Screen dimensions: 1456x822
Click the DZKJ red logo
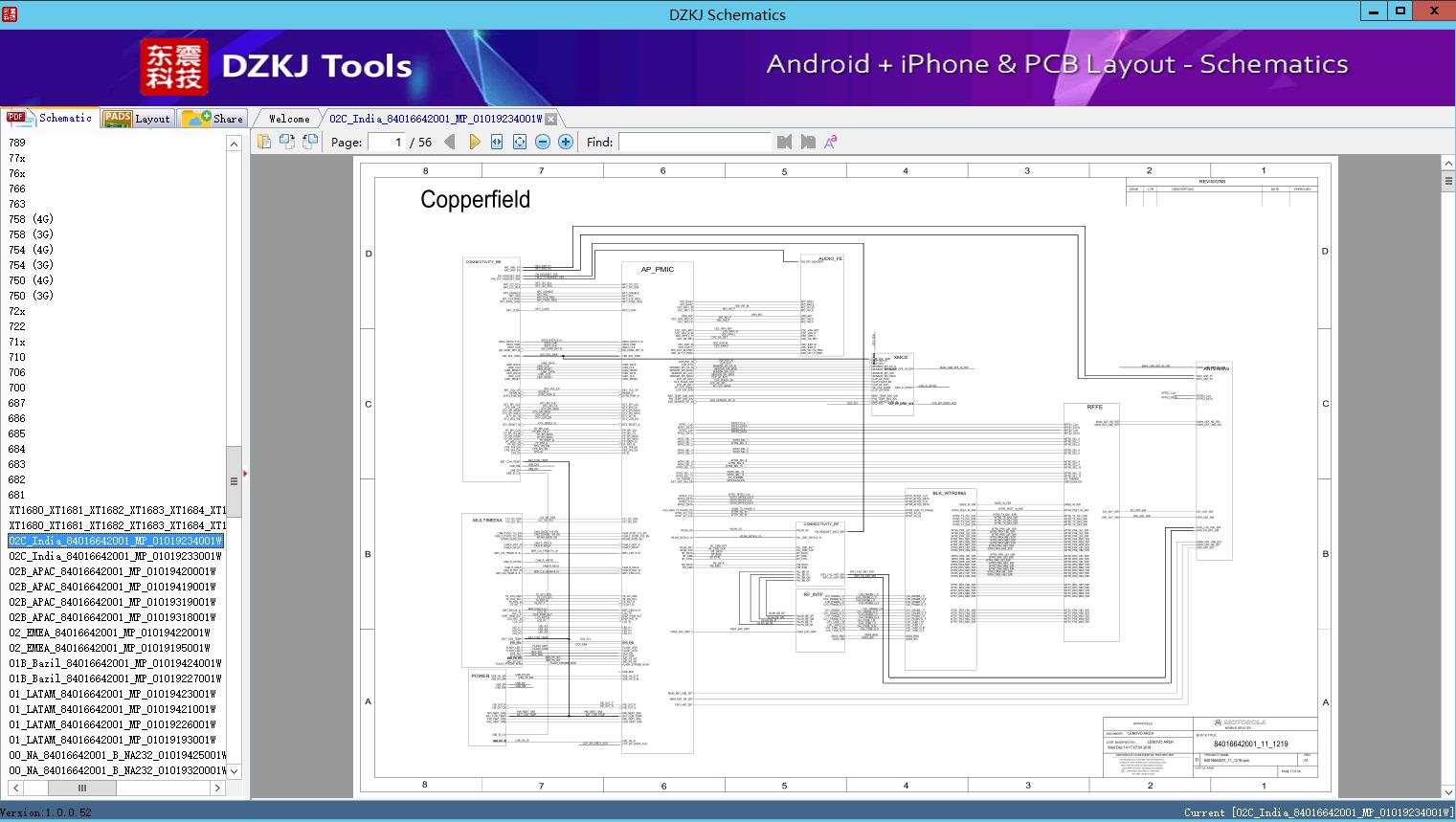(x=174, y=67)
